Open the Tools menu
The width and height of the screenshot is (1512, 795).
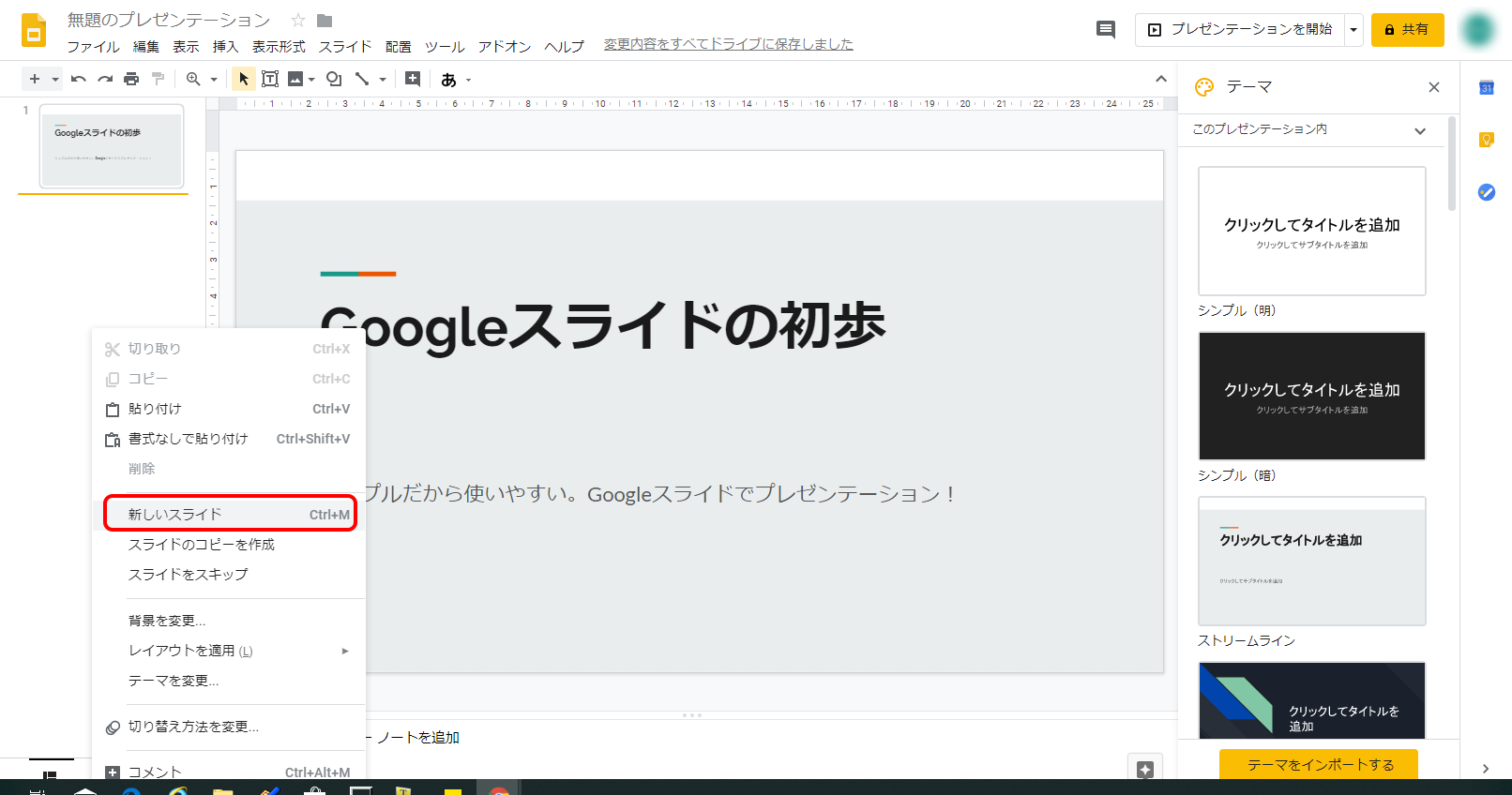pos(445,46)
